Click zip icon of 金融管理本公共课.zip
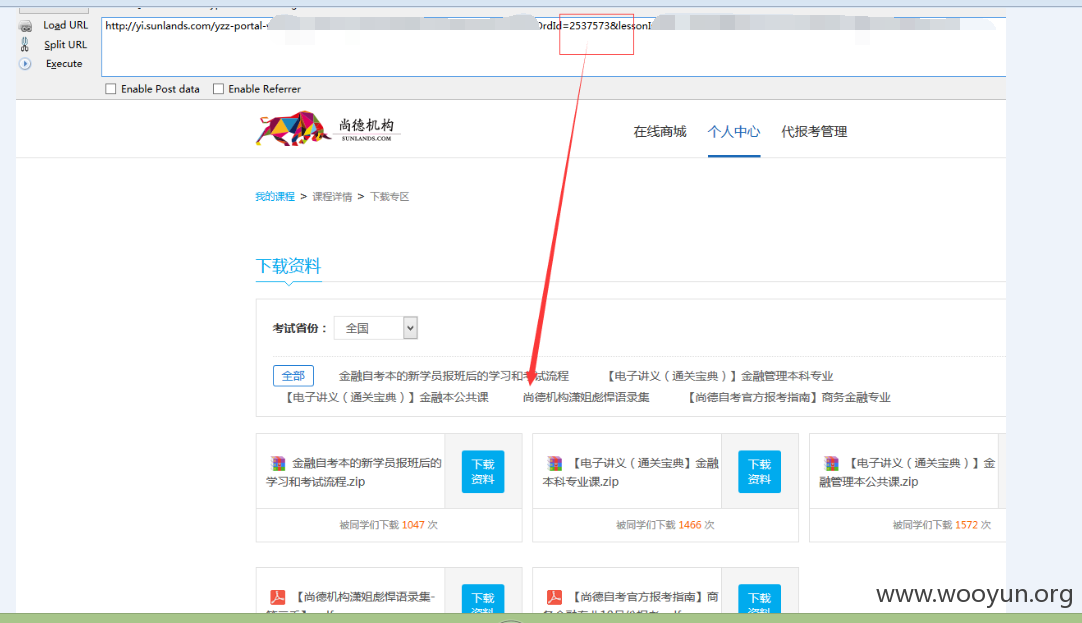1082x623 pixels. coord(832,463)
